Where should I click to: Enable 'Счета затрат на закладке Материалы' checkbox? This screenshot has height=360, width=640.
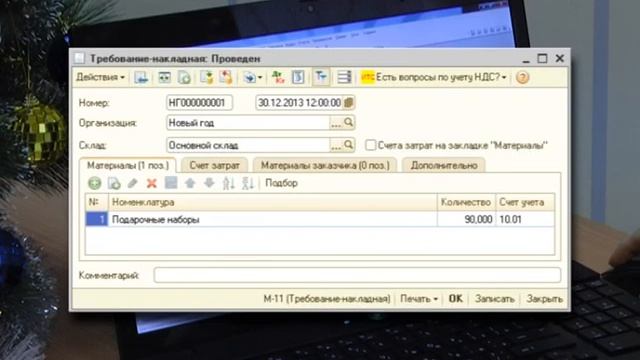pyautogui.click(x=370, y=145)
